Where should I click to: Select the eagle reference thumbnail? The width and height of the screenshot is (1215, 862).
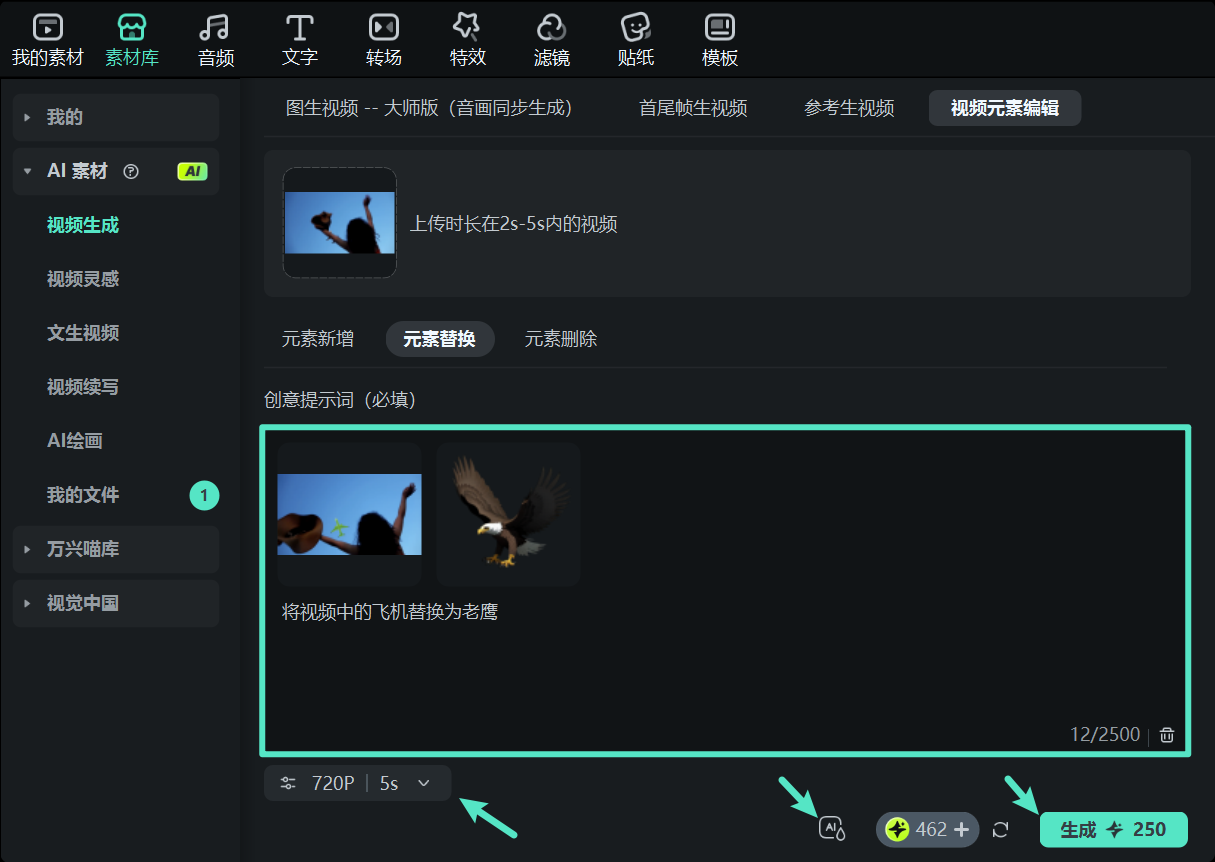[508, 513]
